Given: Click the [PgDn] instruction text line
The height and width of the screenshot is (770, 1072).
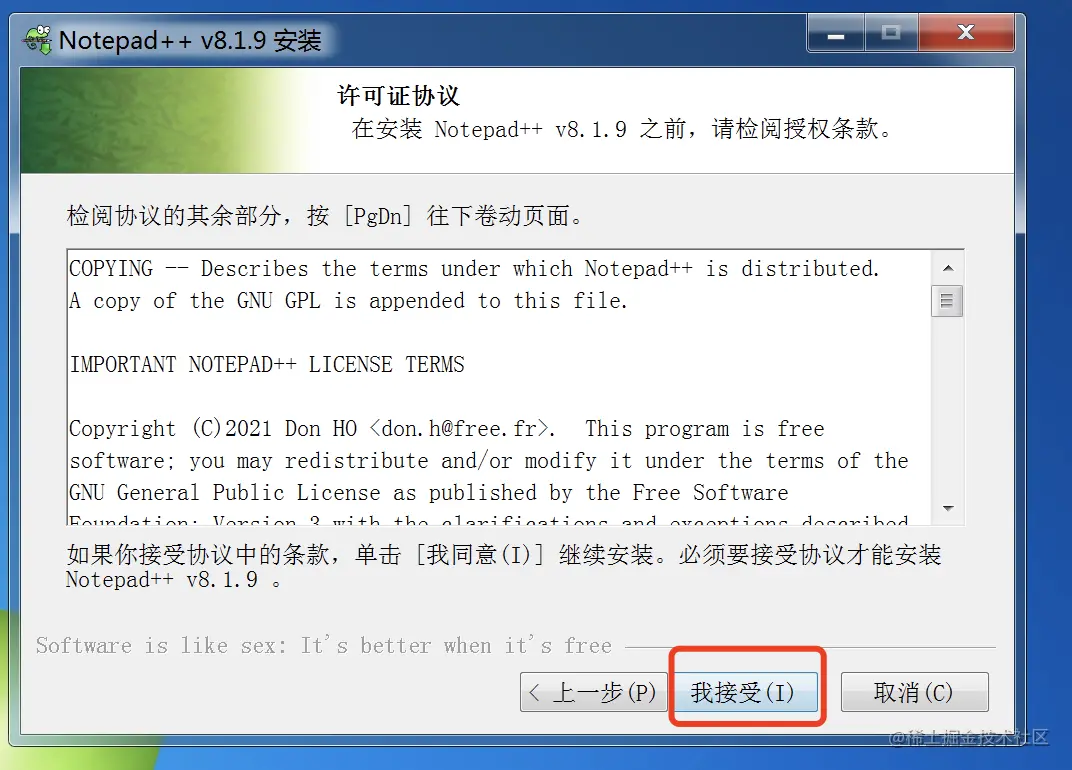Looking at the screenshot, I should click(x=325, y=216).
